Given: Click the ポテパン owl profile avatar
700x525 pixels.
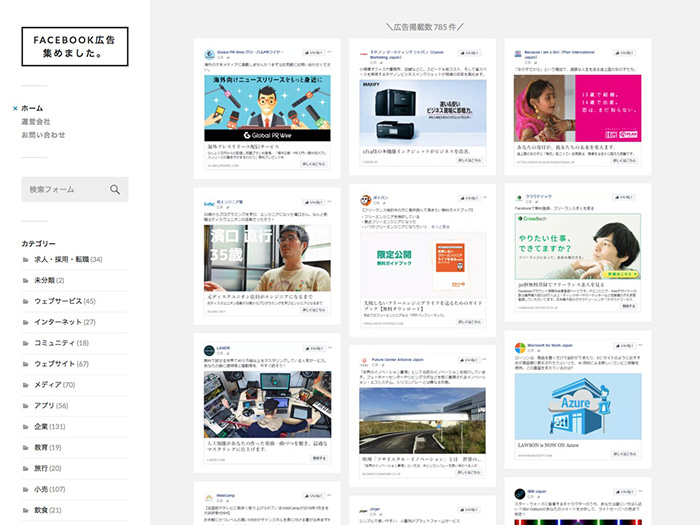Looking at the screenshot, I should click(366, 200).
